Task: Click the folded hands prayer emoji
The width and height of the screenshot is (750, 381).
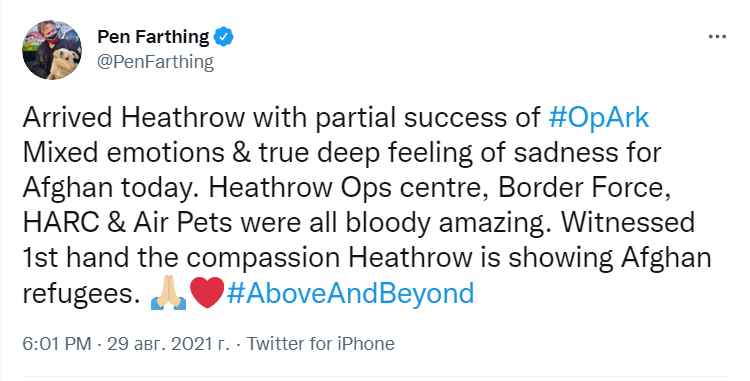Action: click(168, 293)
